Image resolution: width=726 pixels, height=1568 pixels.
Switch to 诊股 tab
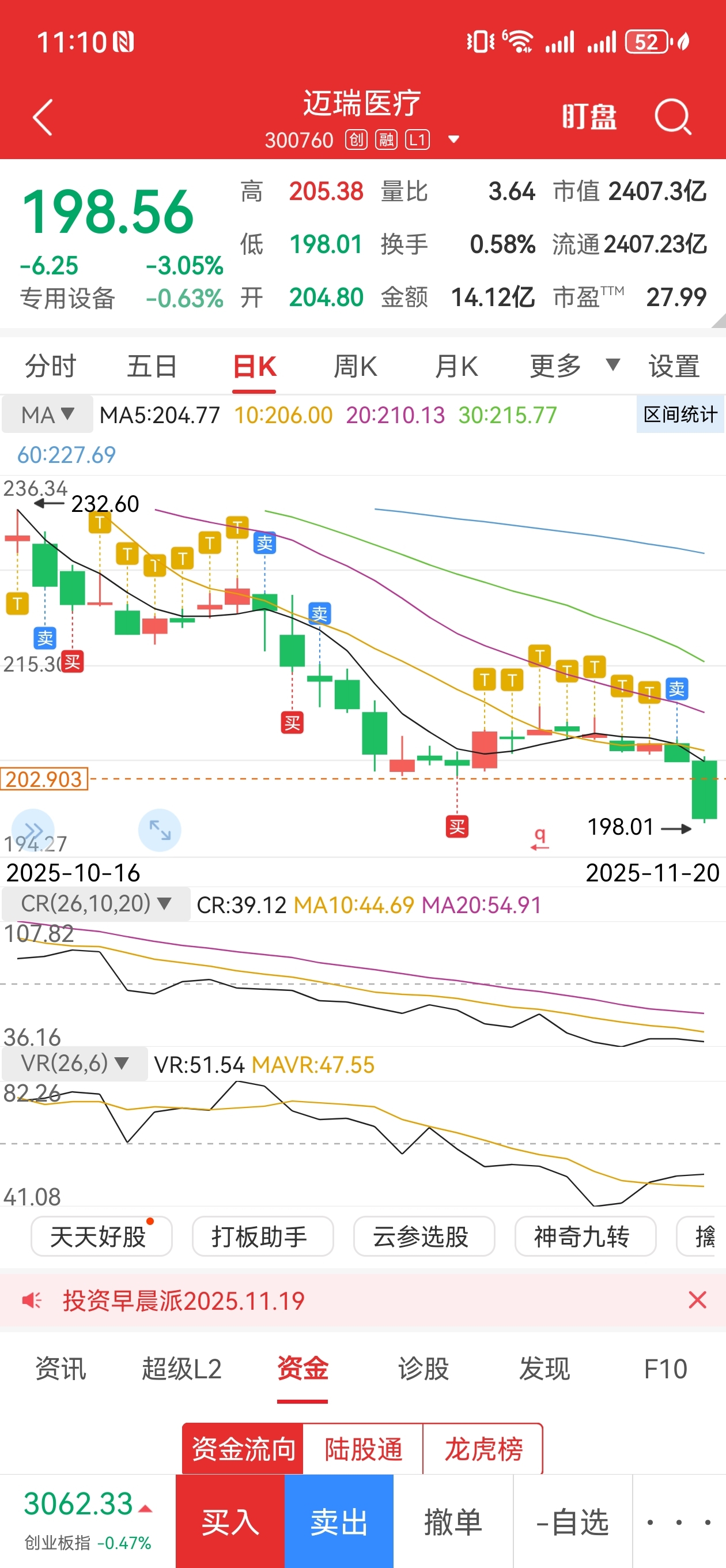423,1369
